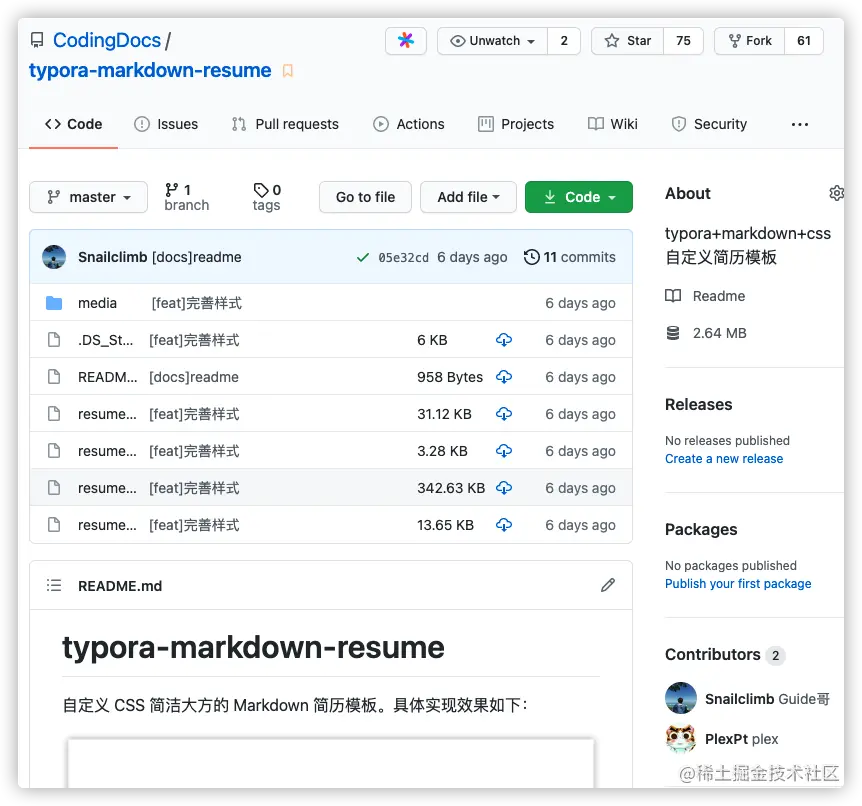Click Readme link in About section
862x806 pixels.
[719, 296]
